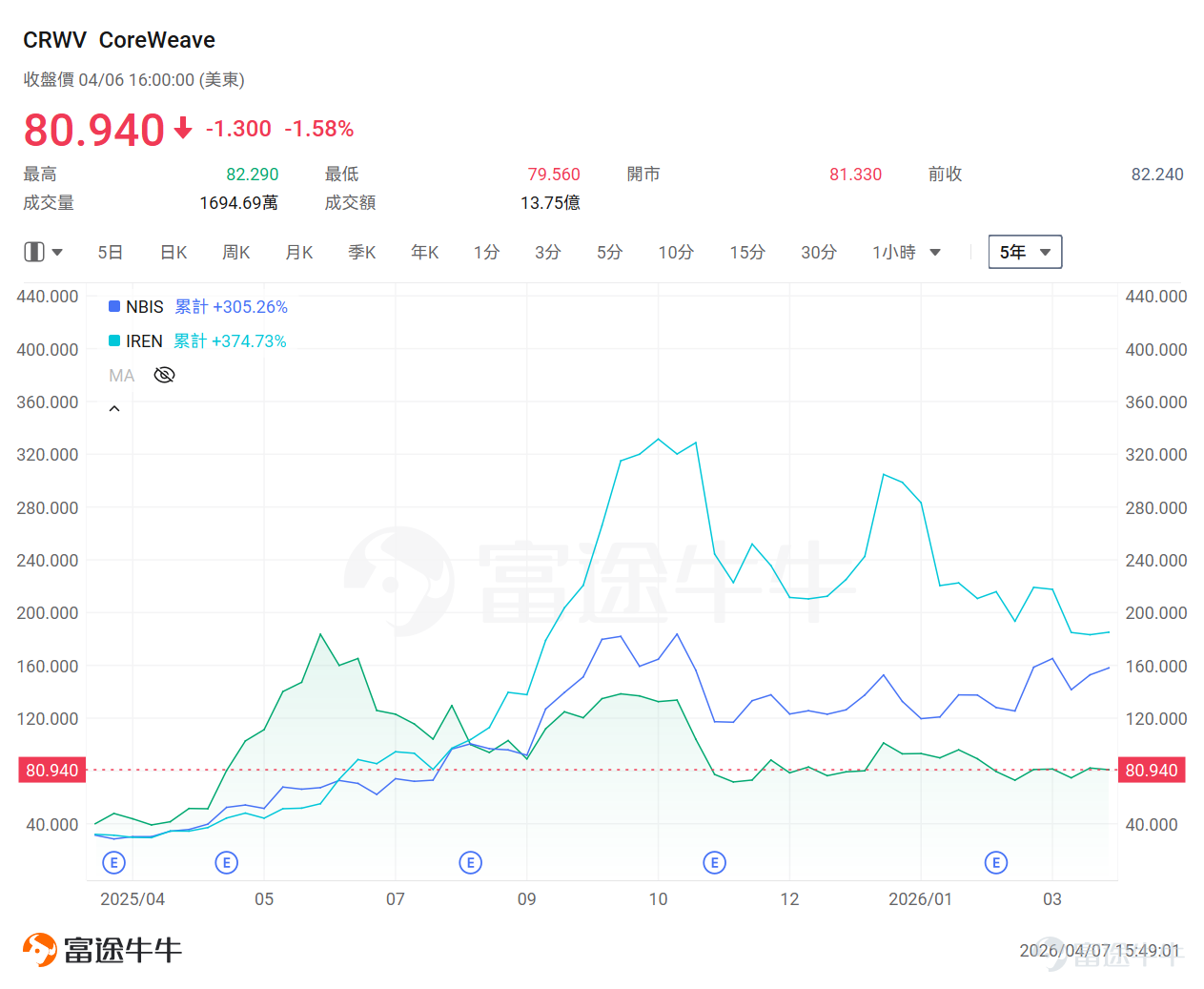Click the 80.940 closing price
The height and width of the screenshot is (989, 1204).
pos(94,130)
